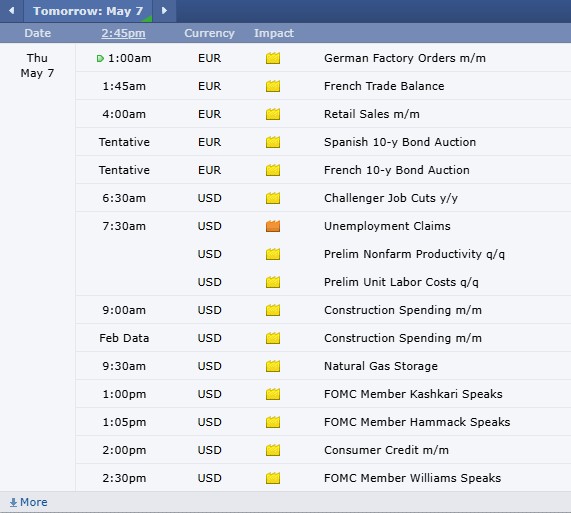Click green arrow marker beside 1:00am

point(100,58)
